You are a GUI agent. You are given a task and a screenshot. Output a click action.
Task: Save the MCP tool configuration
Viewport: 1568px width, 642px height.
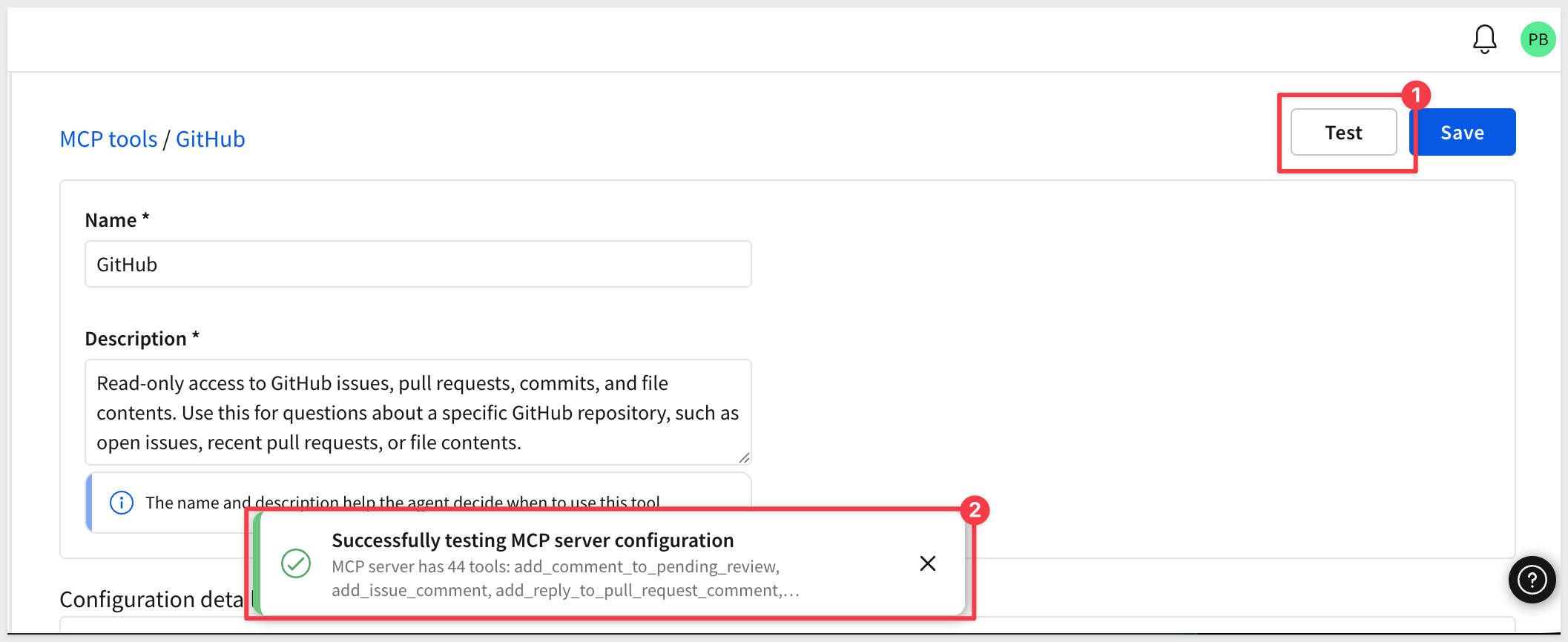(1462, 133)
